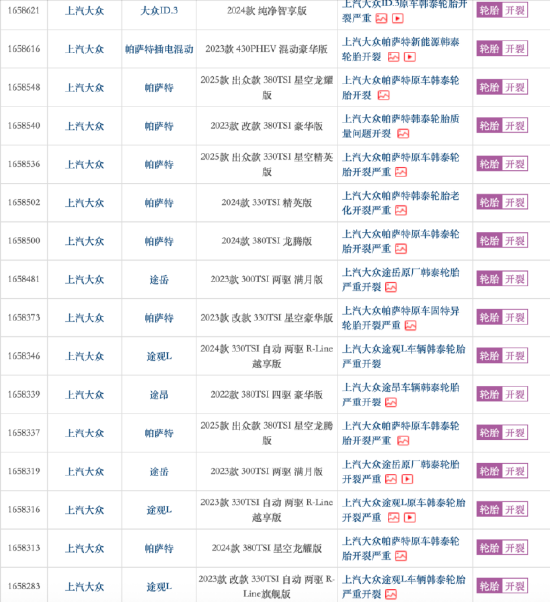Open 帕萨特插电混动 model link
Image resolution: width=550 pixels, height=602 pixels.
tap(159, 49)
